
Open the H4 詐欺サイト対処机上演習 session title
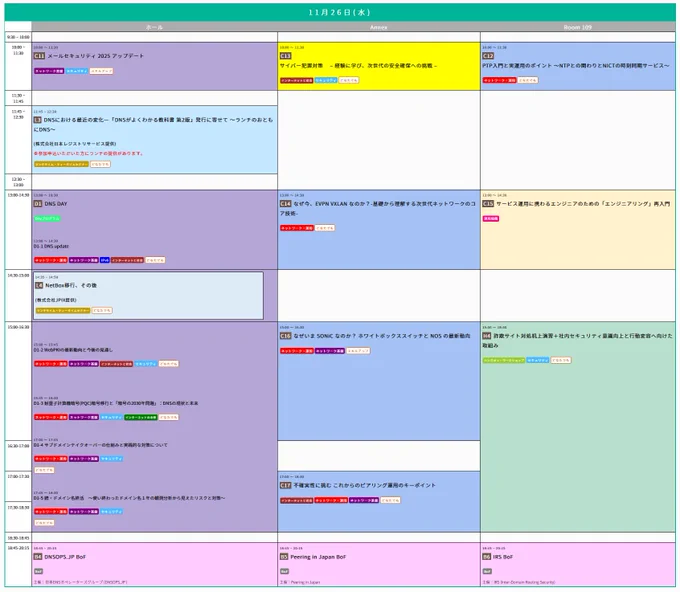(578, 340)
